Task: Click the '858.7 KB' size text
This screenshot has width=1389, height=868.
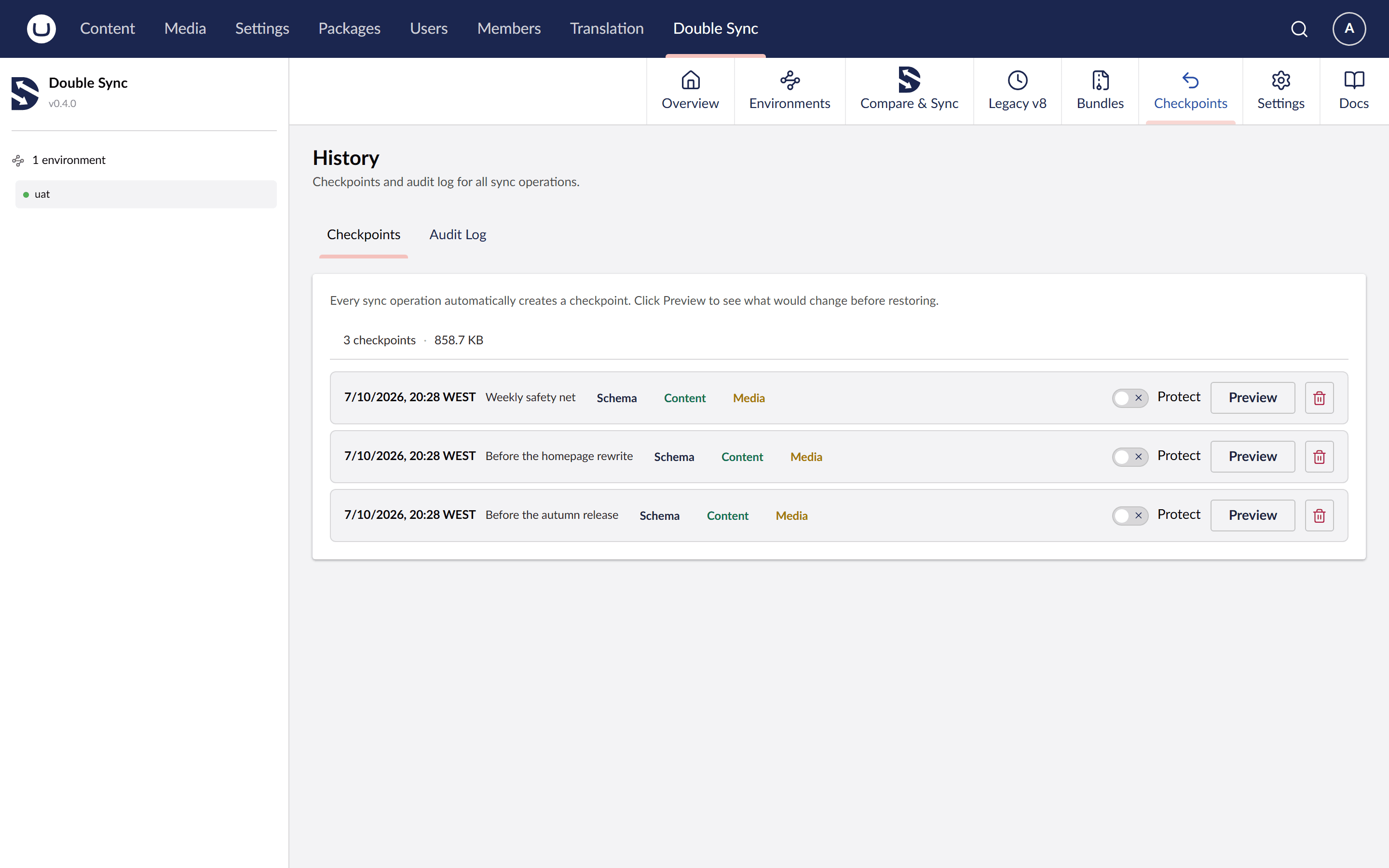Action: pyautogui.click(x=459, y=340)
